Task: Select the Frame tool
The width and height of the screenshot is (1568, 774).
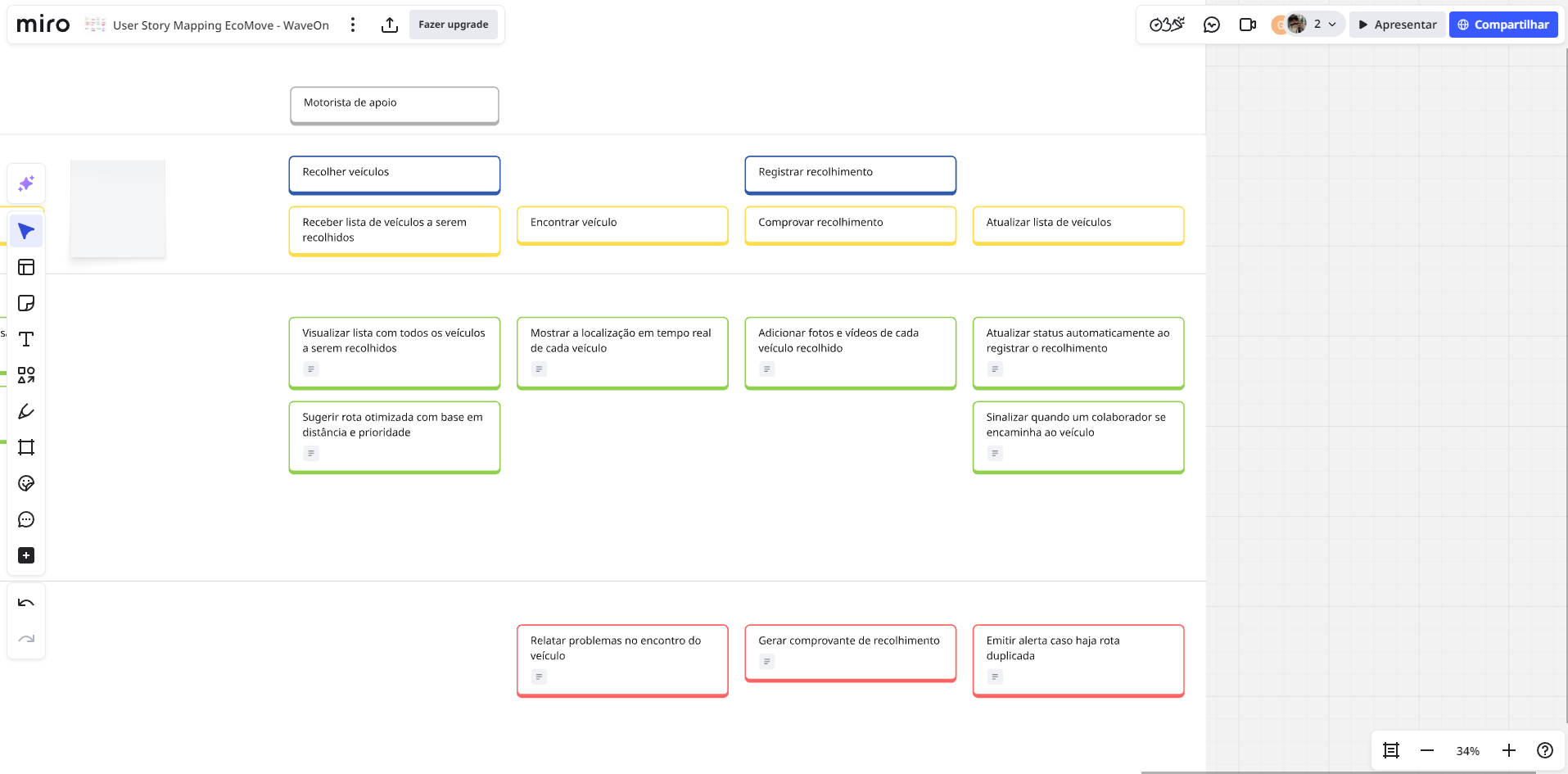Action: pos(26,447)
